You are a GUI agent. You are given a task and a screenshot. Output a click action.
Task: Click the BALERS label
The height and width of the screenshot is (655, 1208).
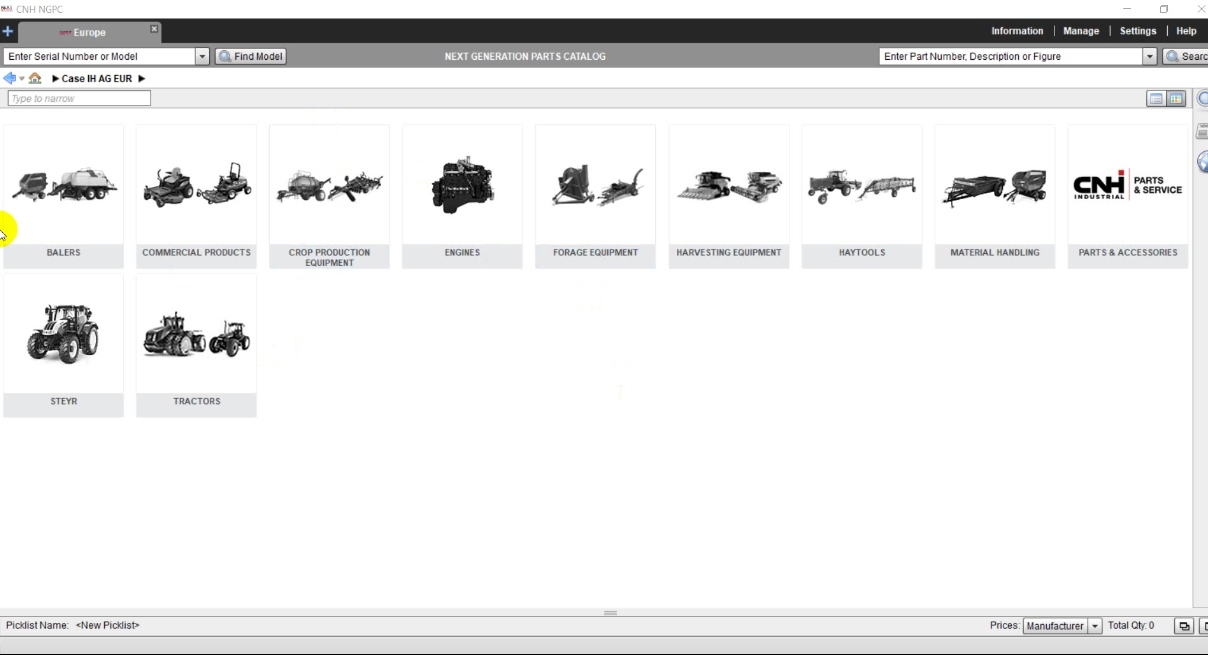(64, 253)
